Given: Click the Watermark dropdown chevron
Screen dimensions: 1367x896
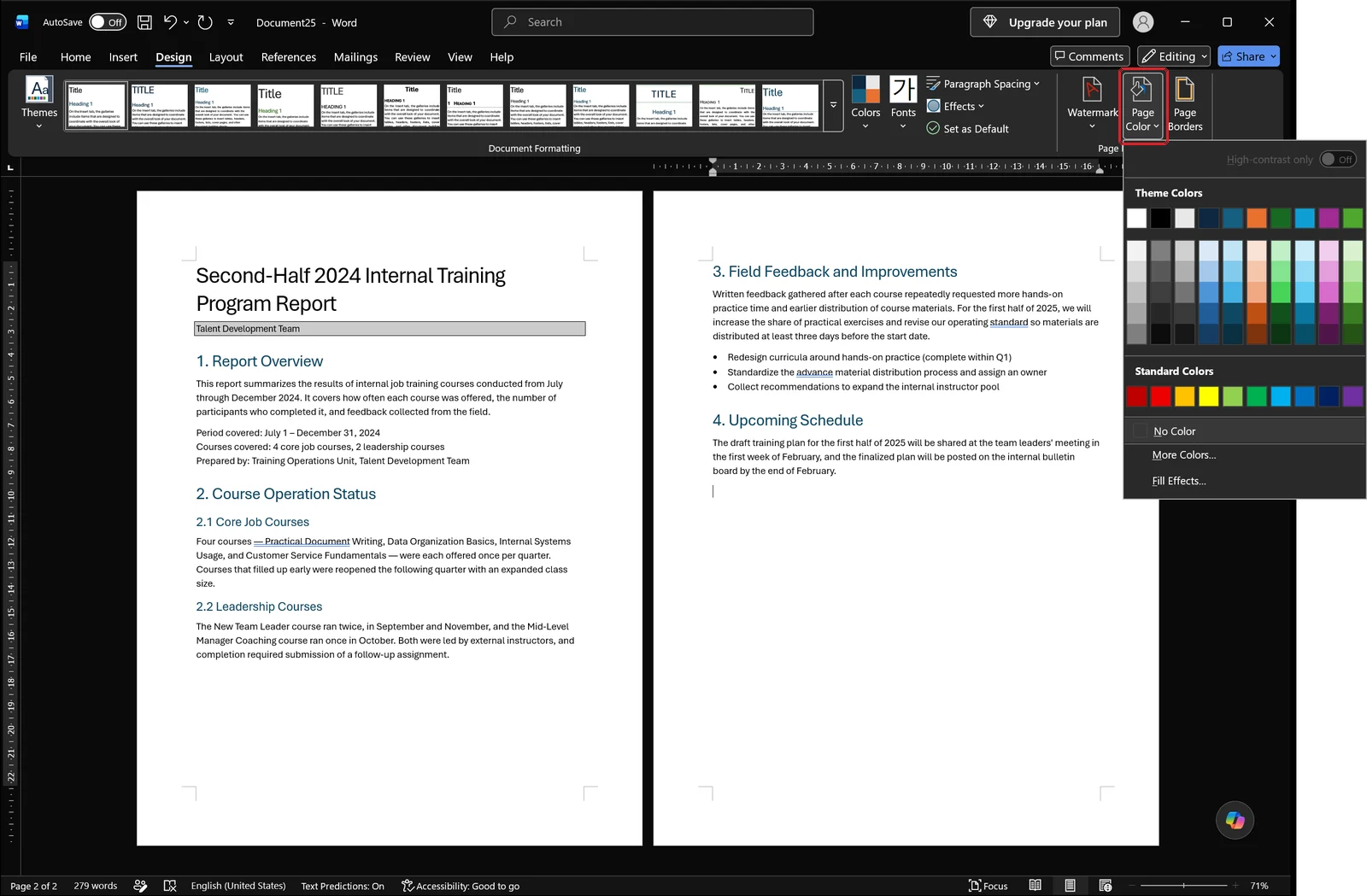Looking at the screenshot, I should [1092, 126].
